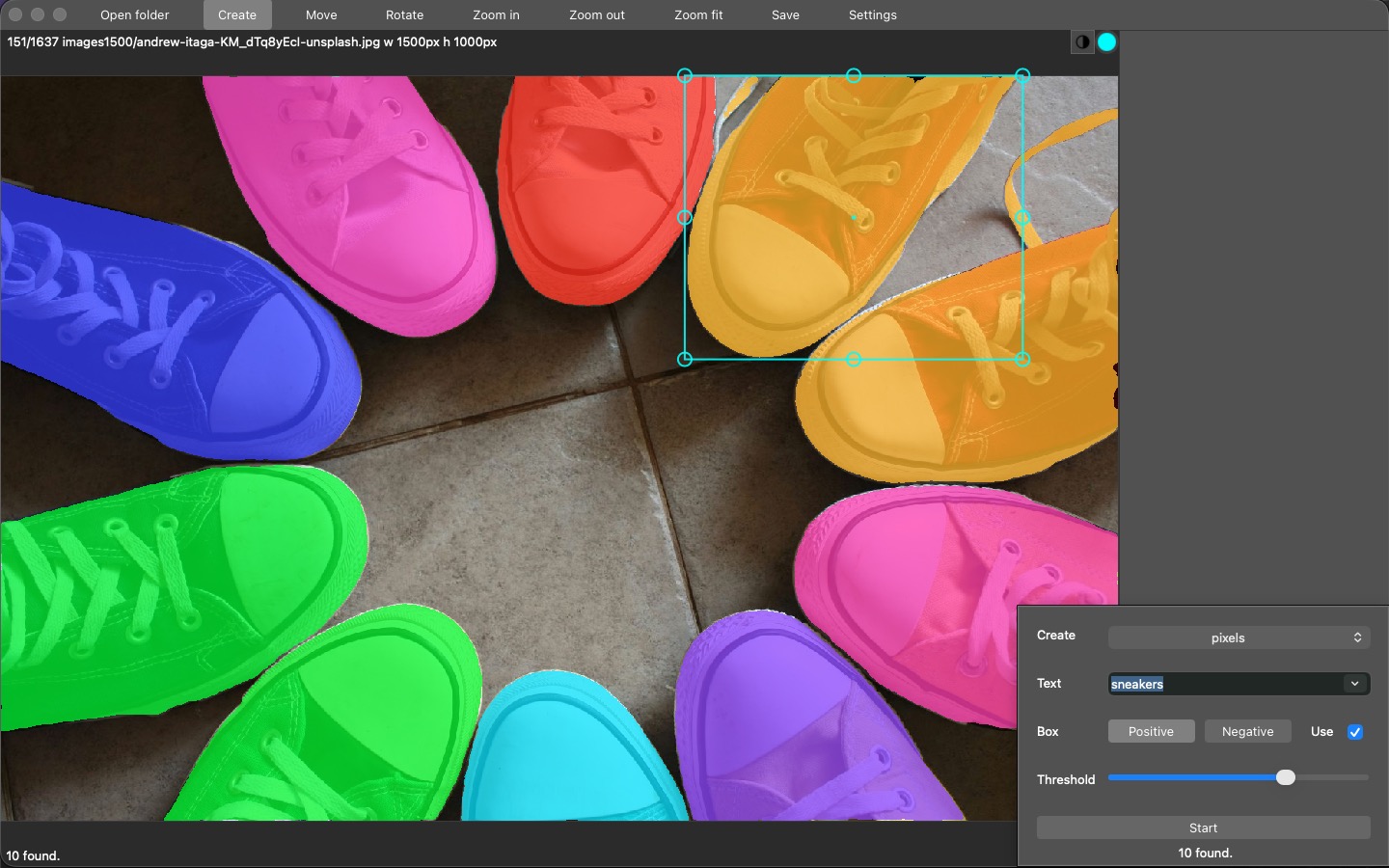1389x868 pixels.
Task: Click the half-circle contrast icon
Action: click(x=1082, y=41)
